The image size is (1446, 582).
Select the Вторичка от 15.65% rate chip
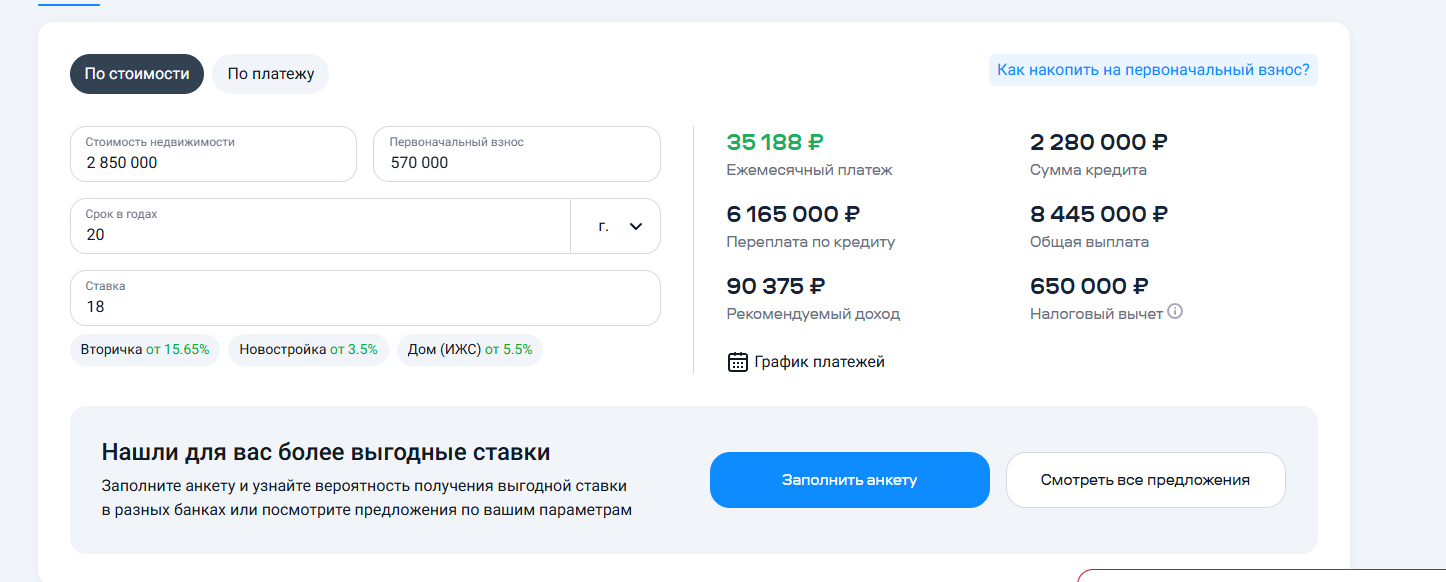click(145, 350)
